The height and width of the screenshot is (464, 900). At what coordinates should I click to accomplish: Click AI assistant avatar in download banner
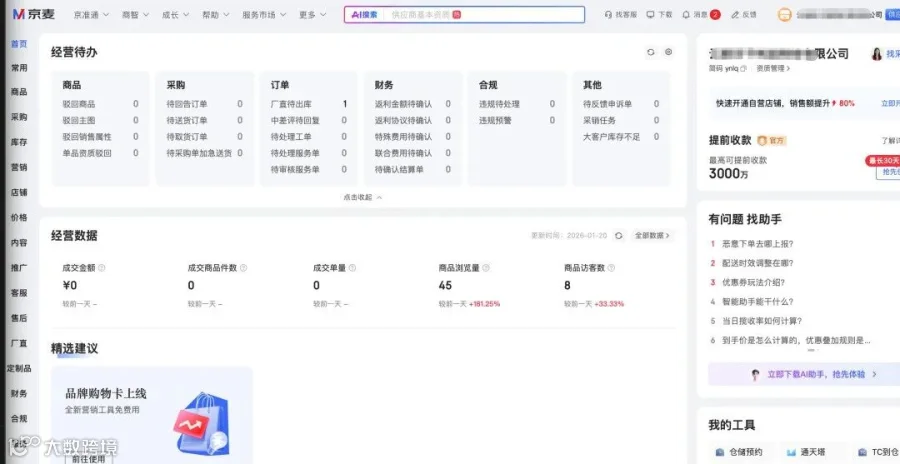[x=755, y=374]
